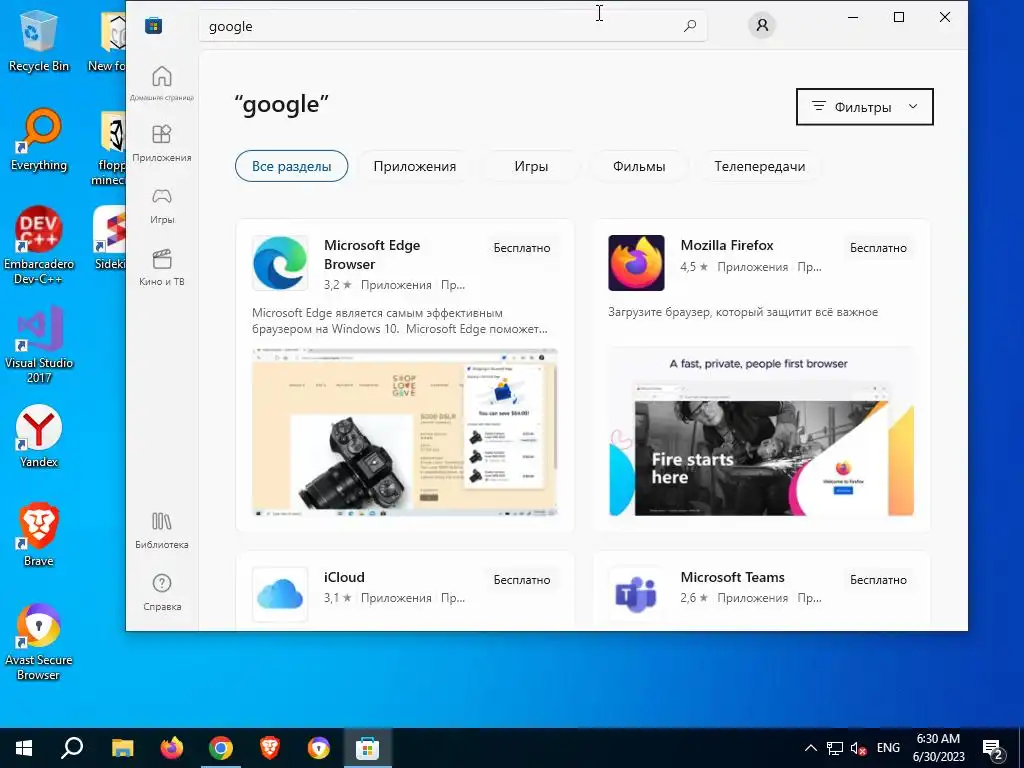This screenshot has height=768, width=1024.
Task: Select Embarcadero Dev-C++ desktop icon
Action: point(39,246)
